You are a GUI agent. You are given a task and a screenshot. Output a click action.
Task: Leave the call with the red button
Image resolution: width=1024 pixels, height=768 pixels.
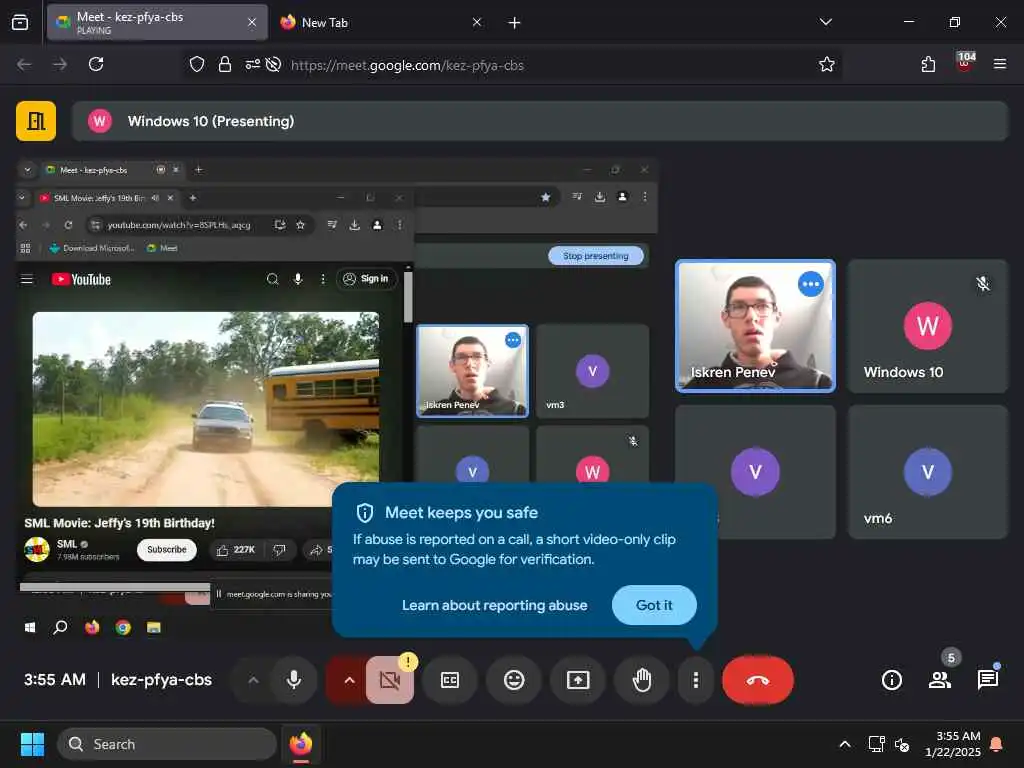click(x=758, y=680)
